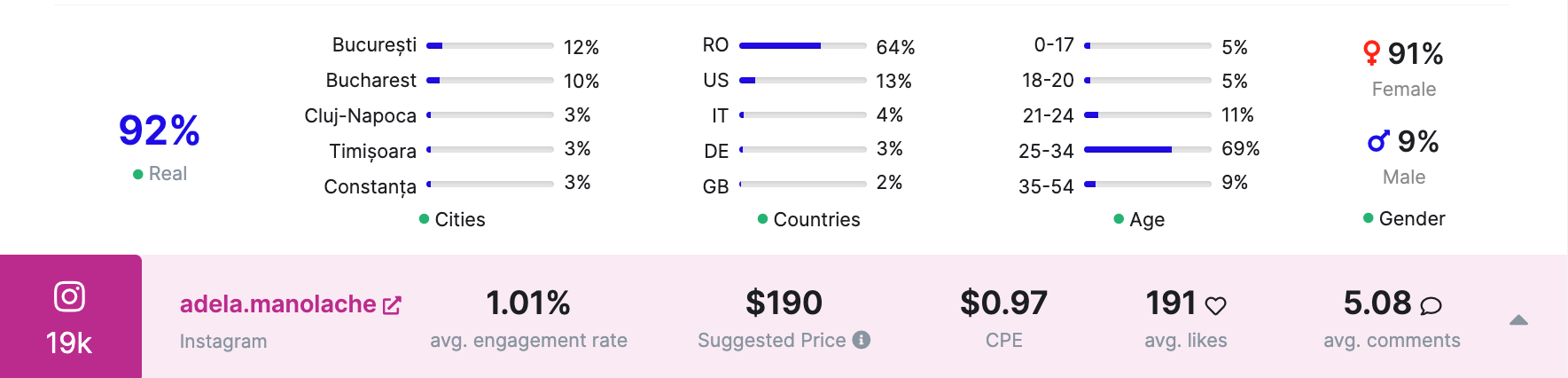Collapse the profile details with the up arrow
The width and height of the screenshot is (1568, 378).
[1518, 320]
